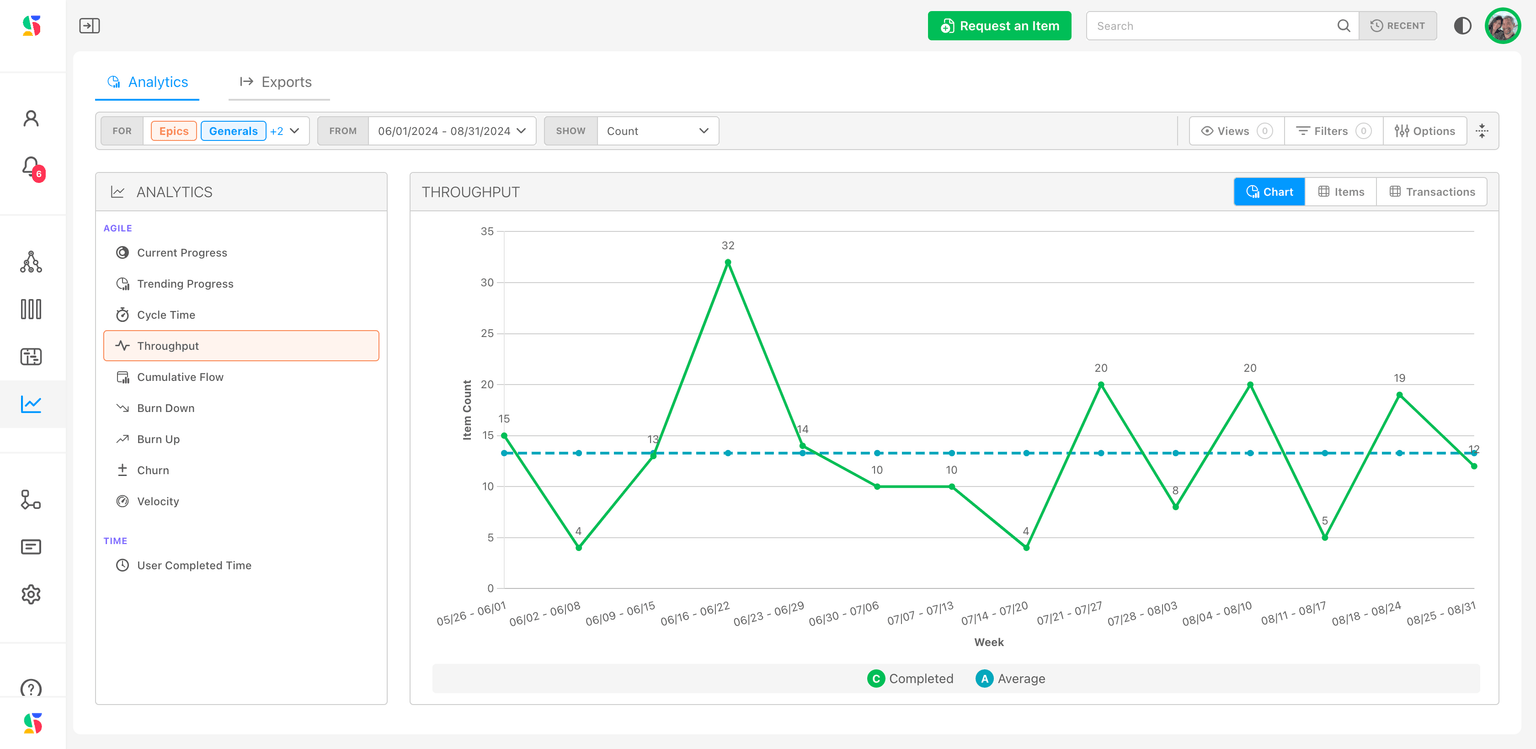
Task: Open the Show Count dropdown
Action: coord(657,131)
